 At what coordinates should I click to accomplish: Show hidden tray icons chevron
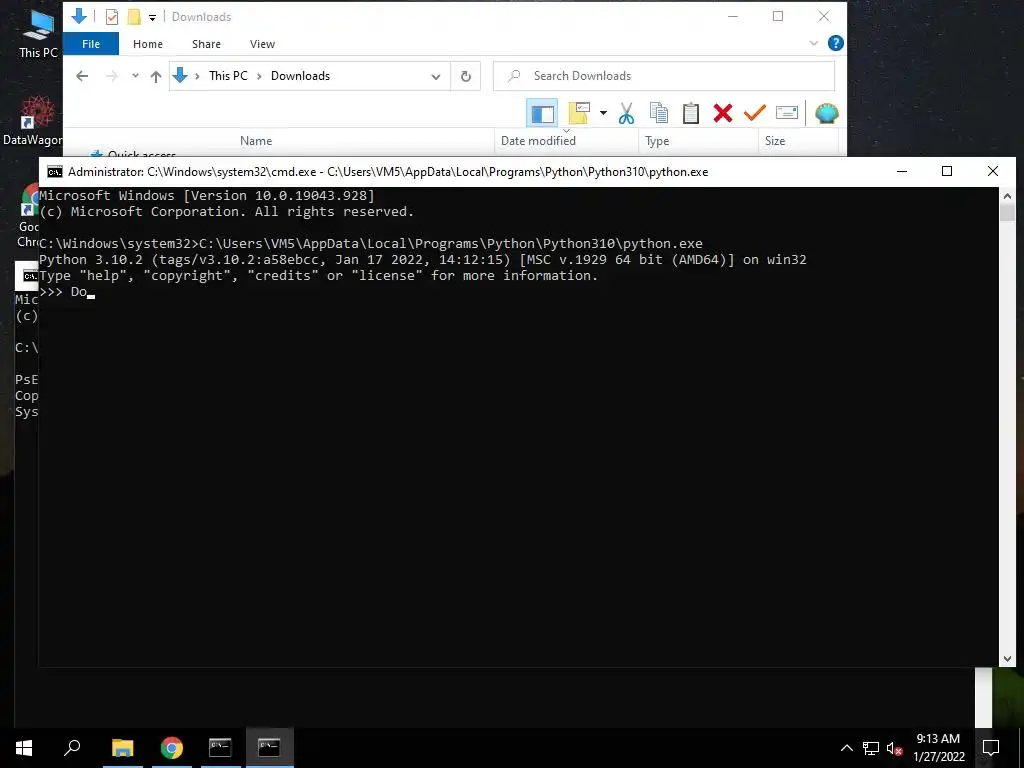pos(846,748)
